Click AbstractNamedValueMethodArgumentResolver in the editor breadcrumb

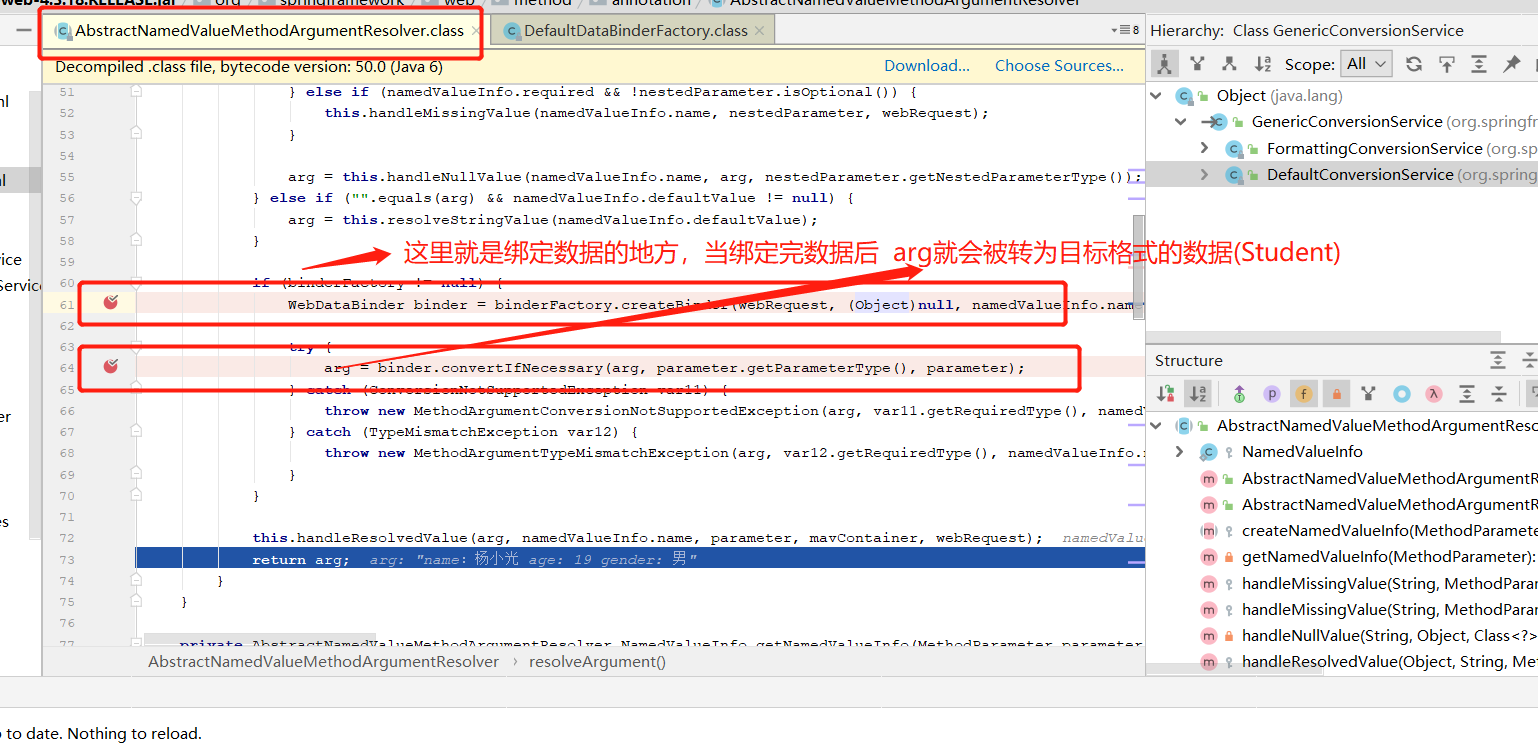[323, 662]
